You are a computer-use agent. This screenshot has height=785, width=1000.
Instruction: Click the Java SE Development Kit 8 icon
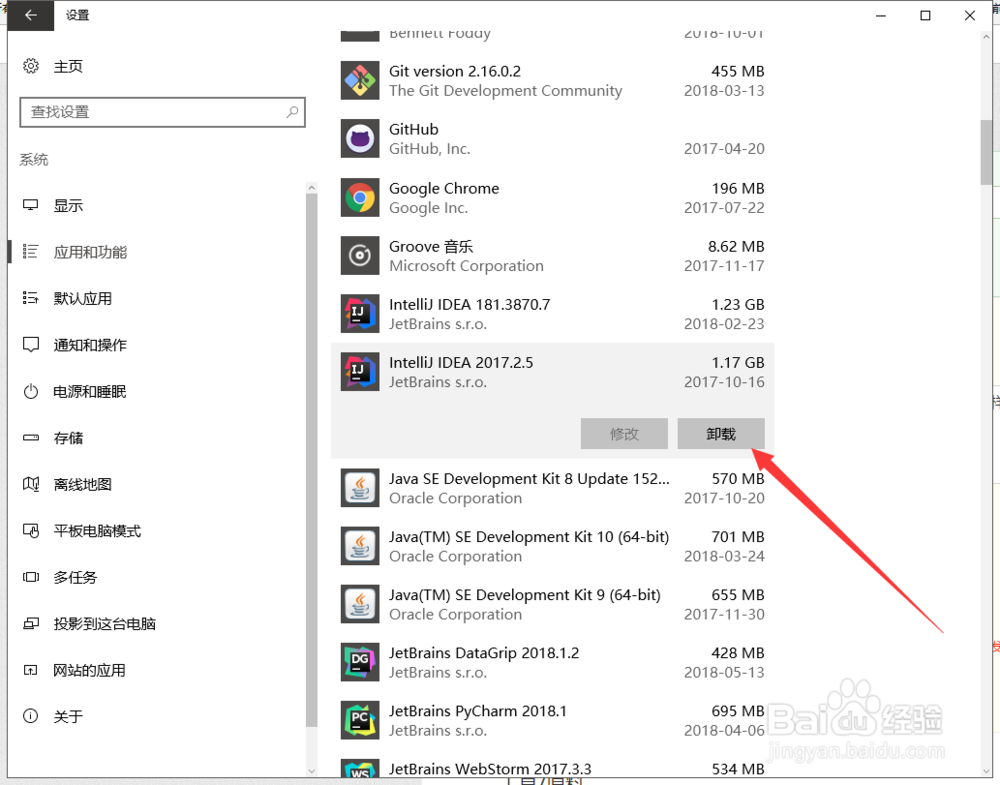point(360,488)
